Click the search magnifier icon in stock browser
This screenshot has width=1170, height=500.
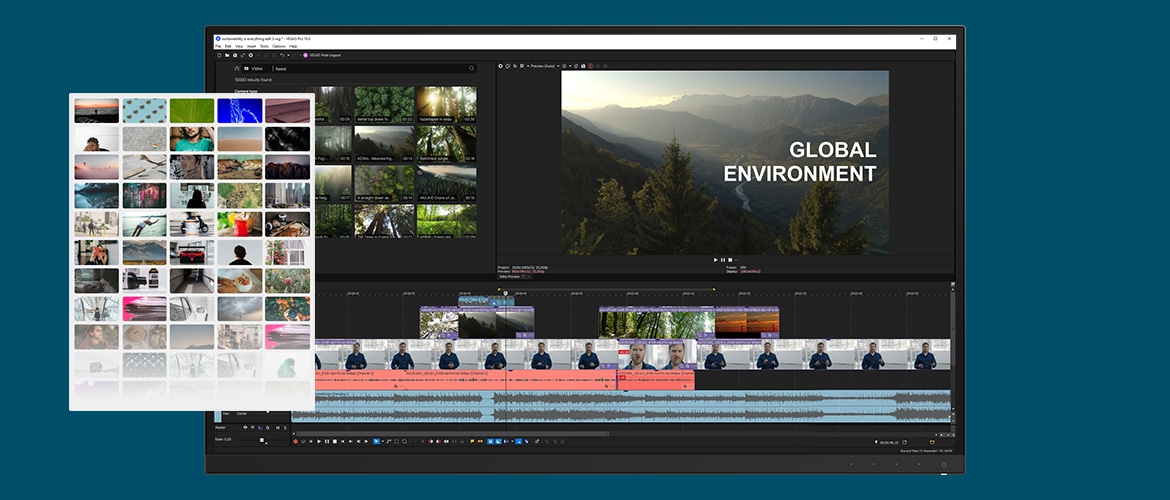[472, 68]
